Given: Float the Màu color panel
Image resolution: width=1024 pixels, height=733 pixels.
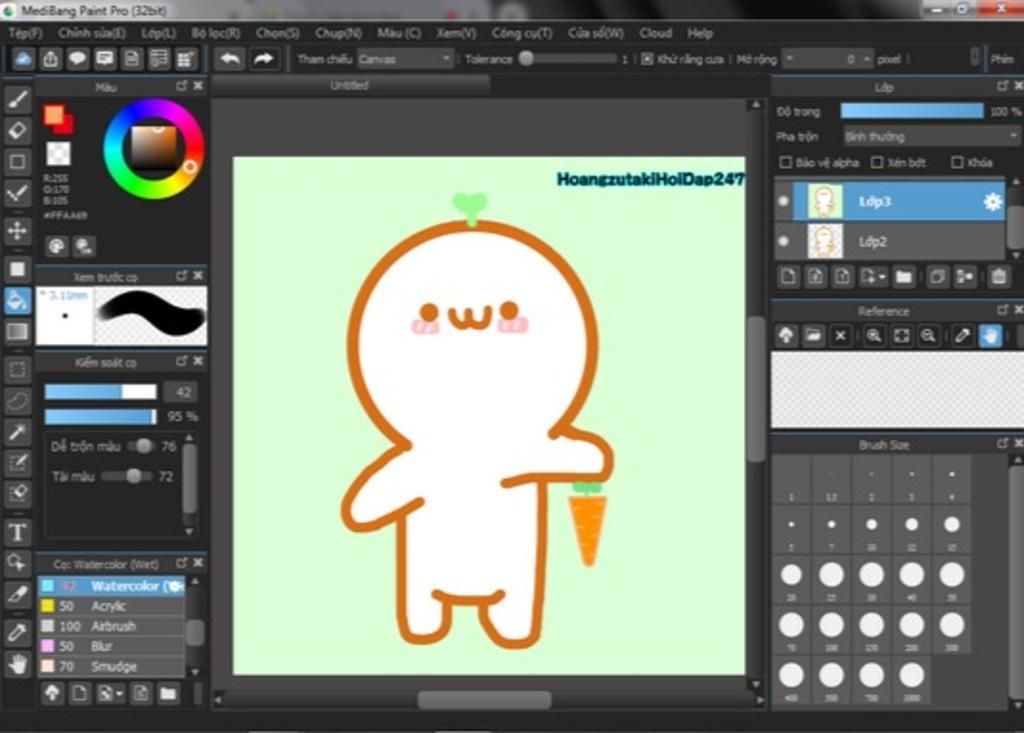Looking at the screenshot, I should tap(181, 86).
